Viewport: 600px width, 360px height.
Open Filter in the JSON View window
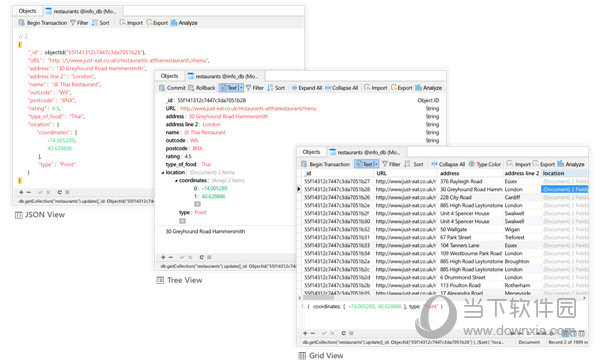79,23
